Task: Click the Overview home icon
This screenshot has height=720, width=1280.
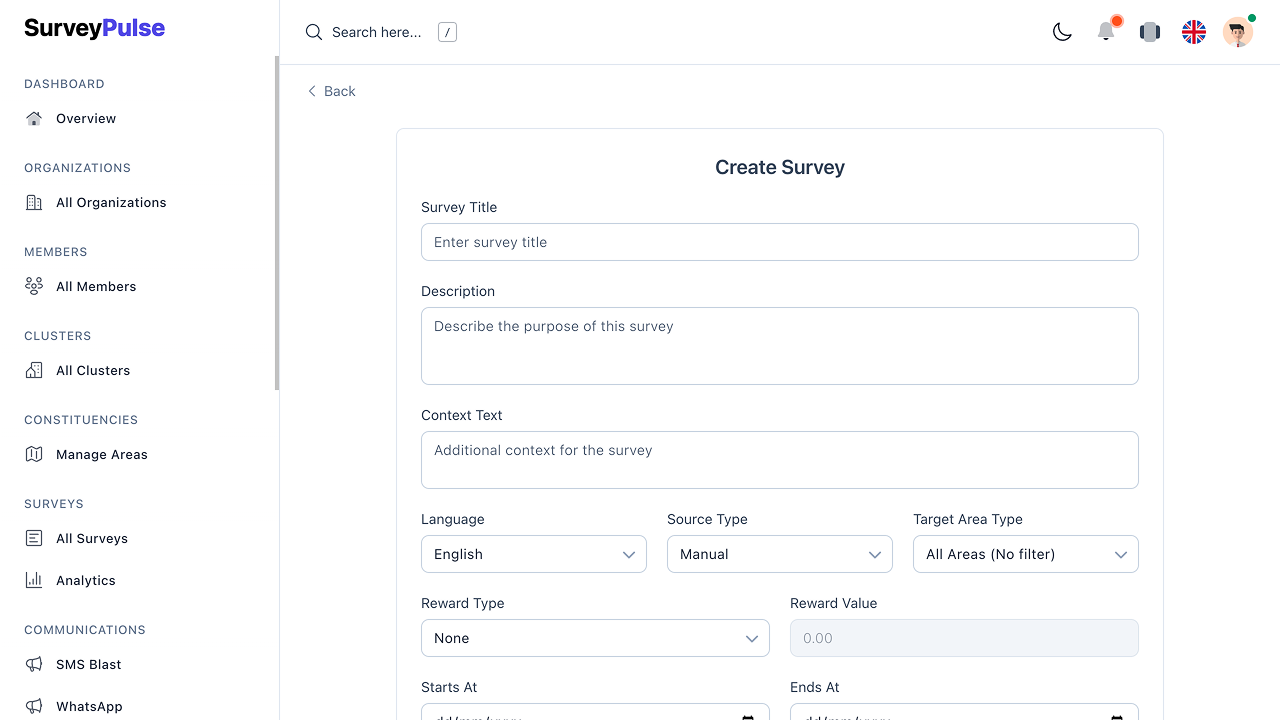Action: tap(34, 118)
